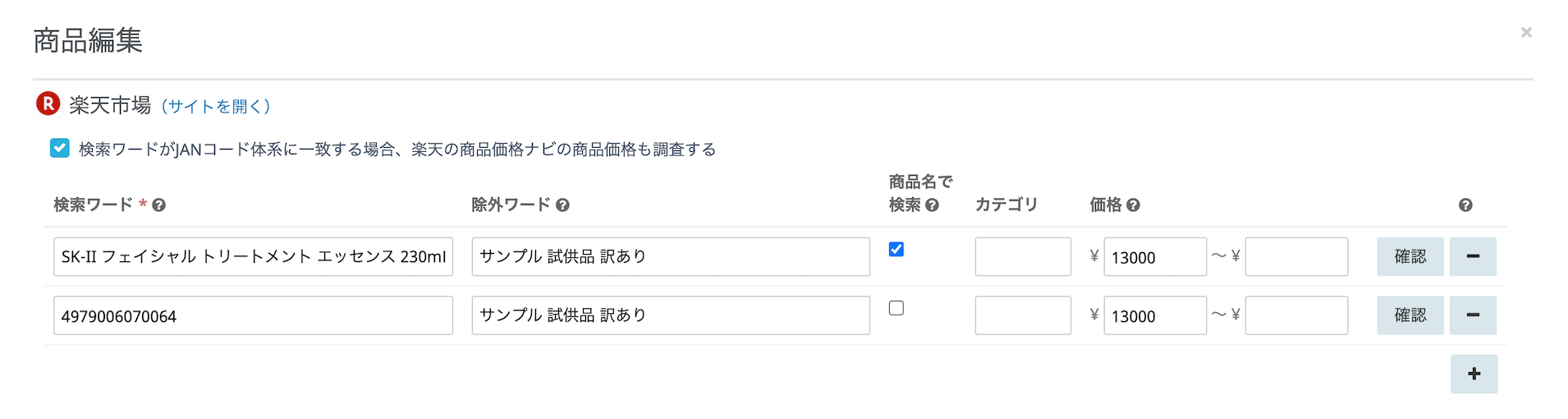
Task: Click the far-right column help icon
Action: (x=1465, y=205)
